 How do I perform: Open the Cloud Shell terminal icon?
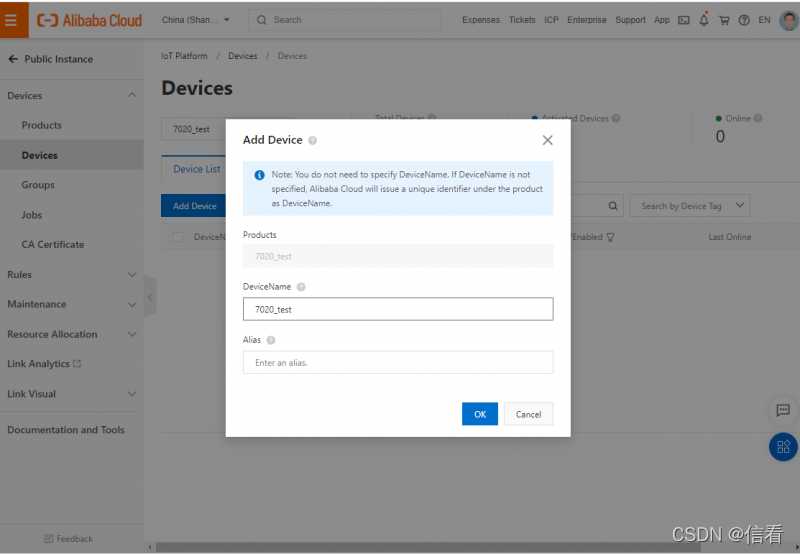pos(684,20)
